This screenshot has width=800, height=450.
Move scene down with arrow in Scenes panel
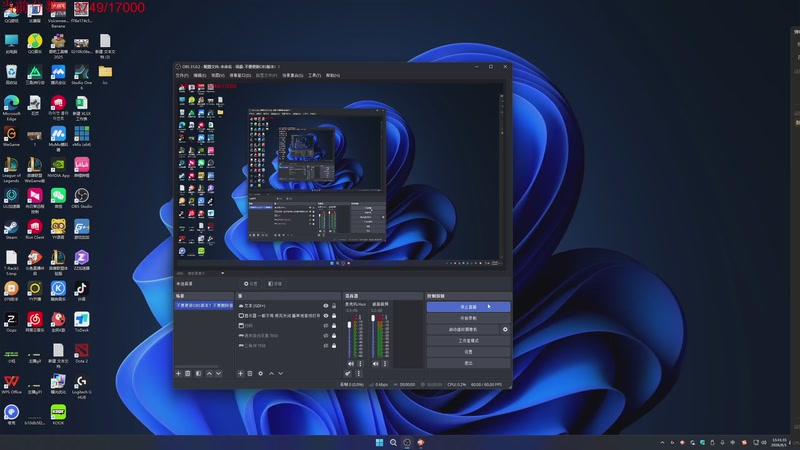click(218, 373)
